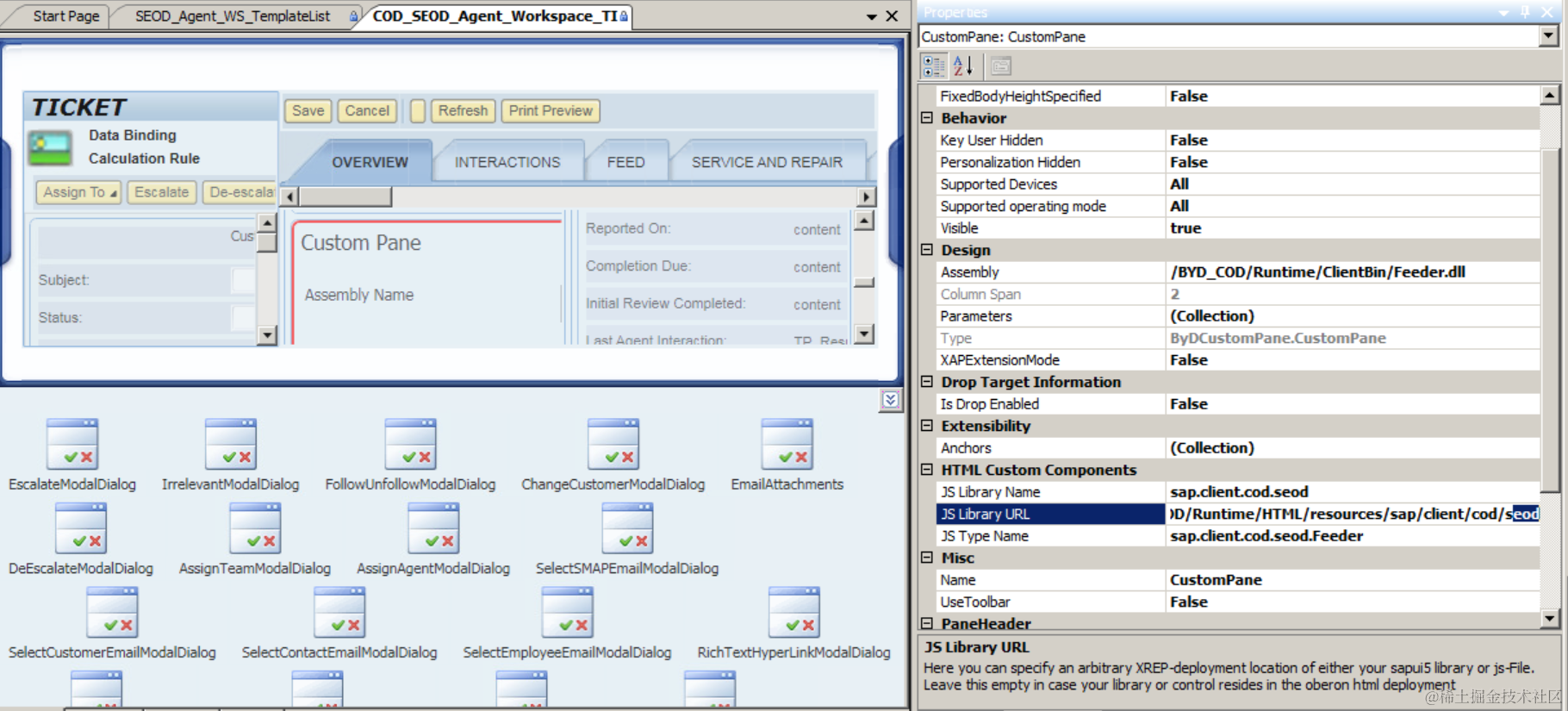Select the SelectCustomerEmailModalDialog icon
This screenshot has height=711, width=1568.
point(112,612)
